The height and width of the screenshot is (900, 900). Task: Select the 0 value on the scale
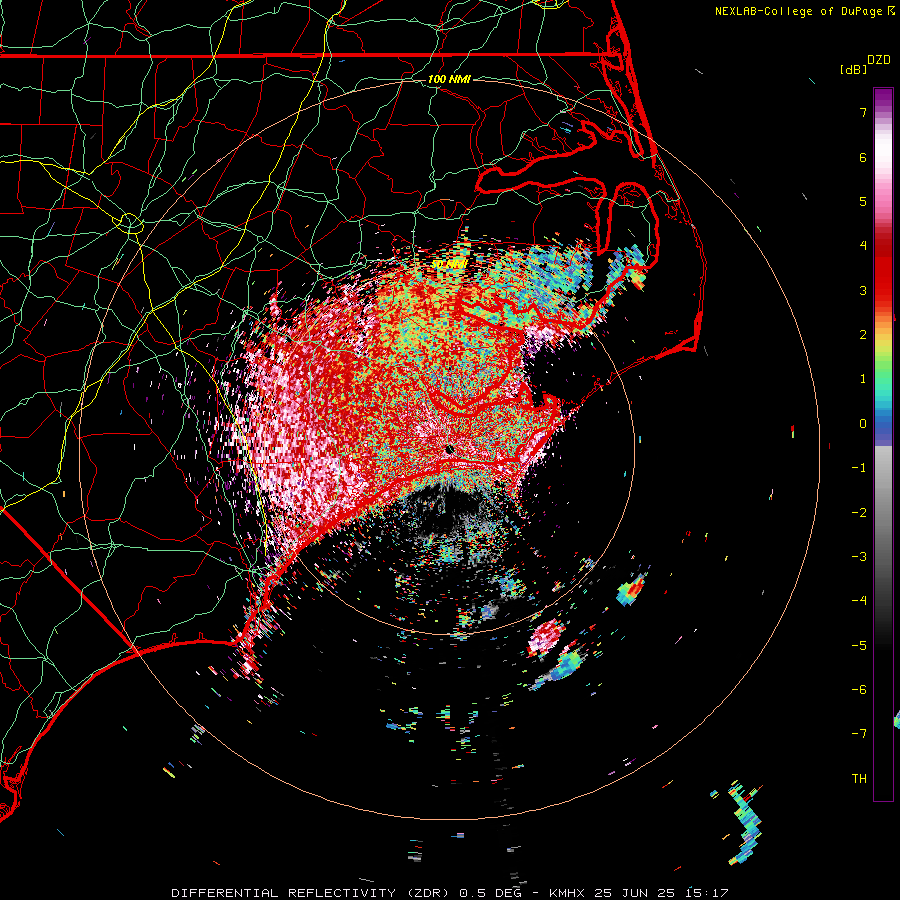point(863,424)
